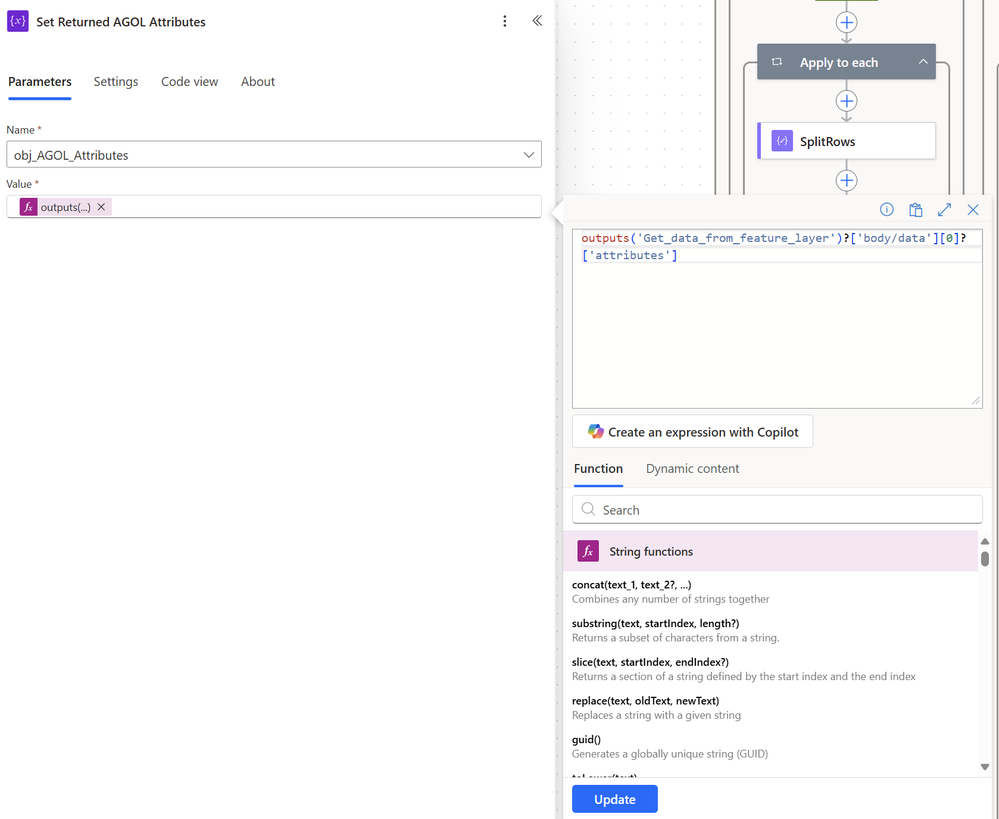This screenshot has height=819, width=999.
Task: Insert a step above SplitRows
Action: click(846, 101)
